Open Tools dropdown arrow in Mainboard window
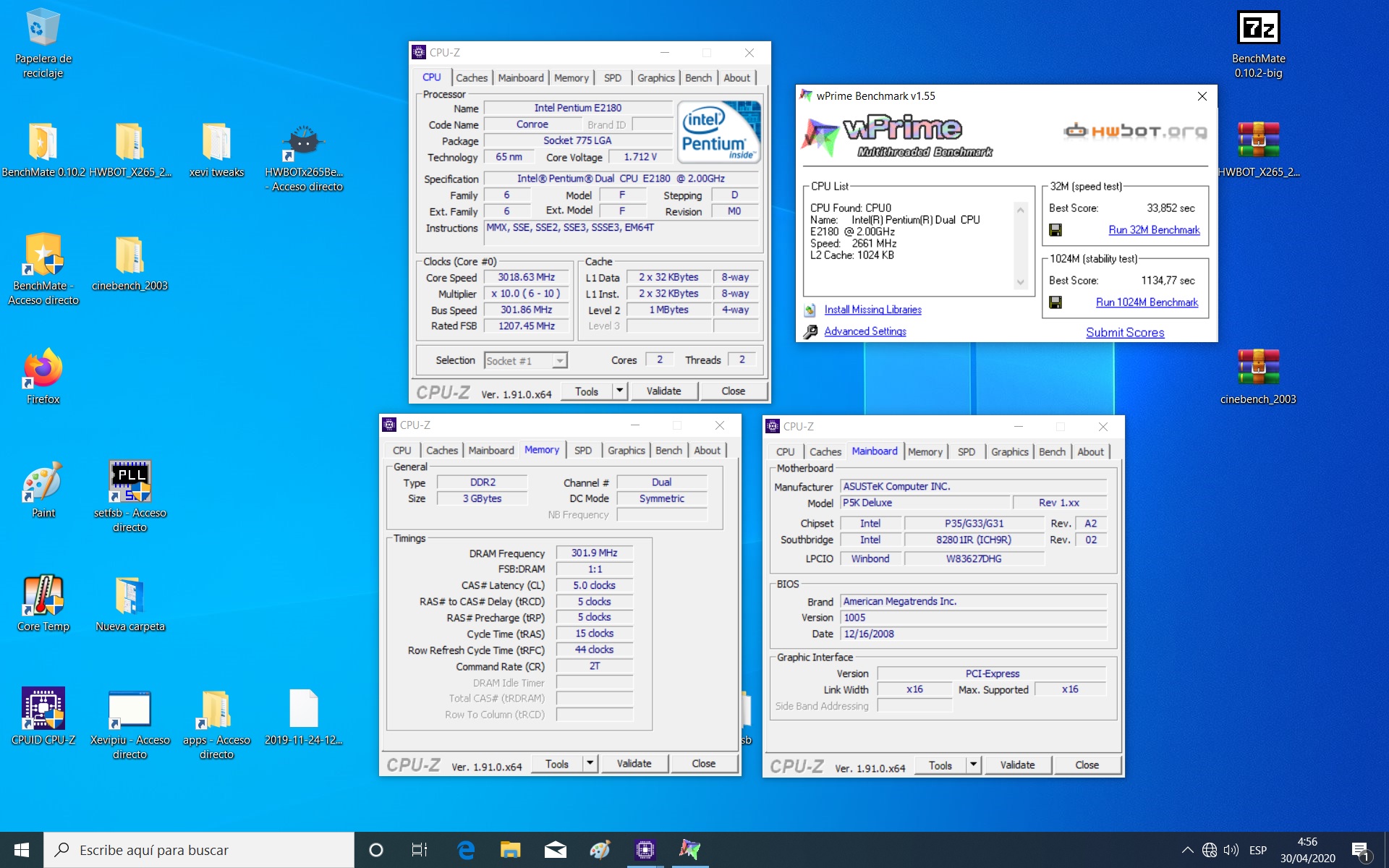The height and width of the screenshot is (868, 1389). pos(973,765)
